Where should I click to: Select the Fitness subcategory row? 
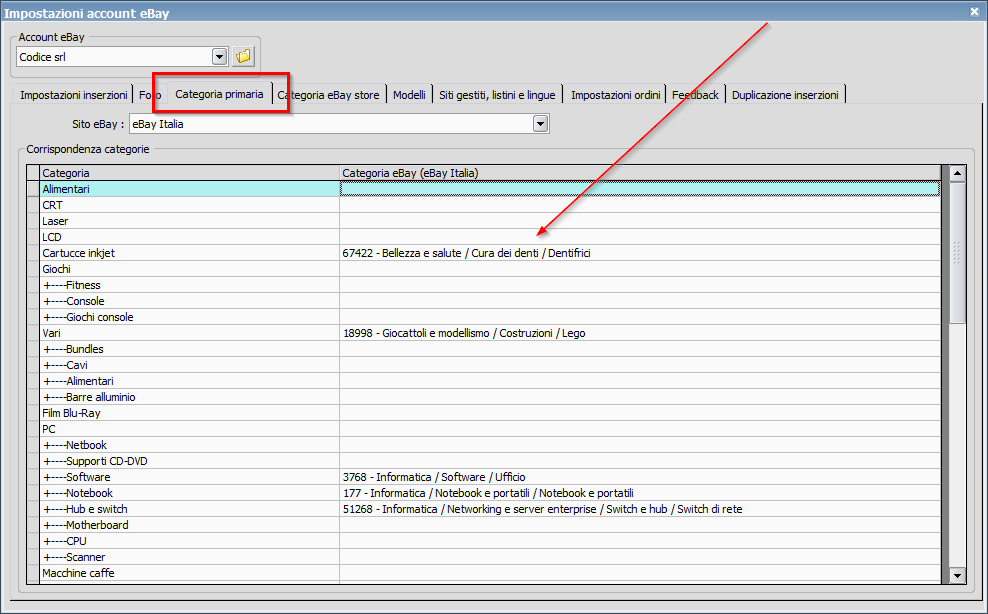190,285
